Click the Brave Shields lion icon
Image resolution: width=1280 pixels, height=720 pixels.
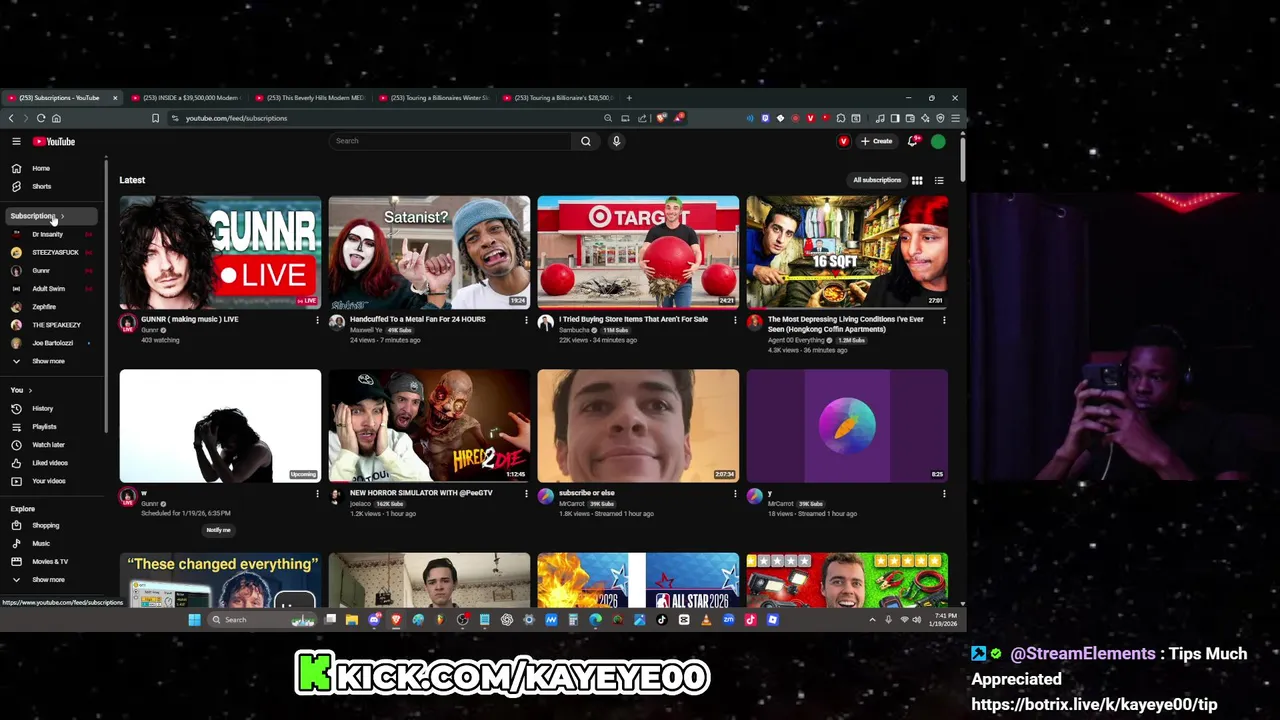(661, 118)
